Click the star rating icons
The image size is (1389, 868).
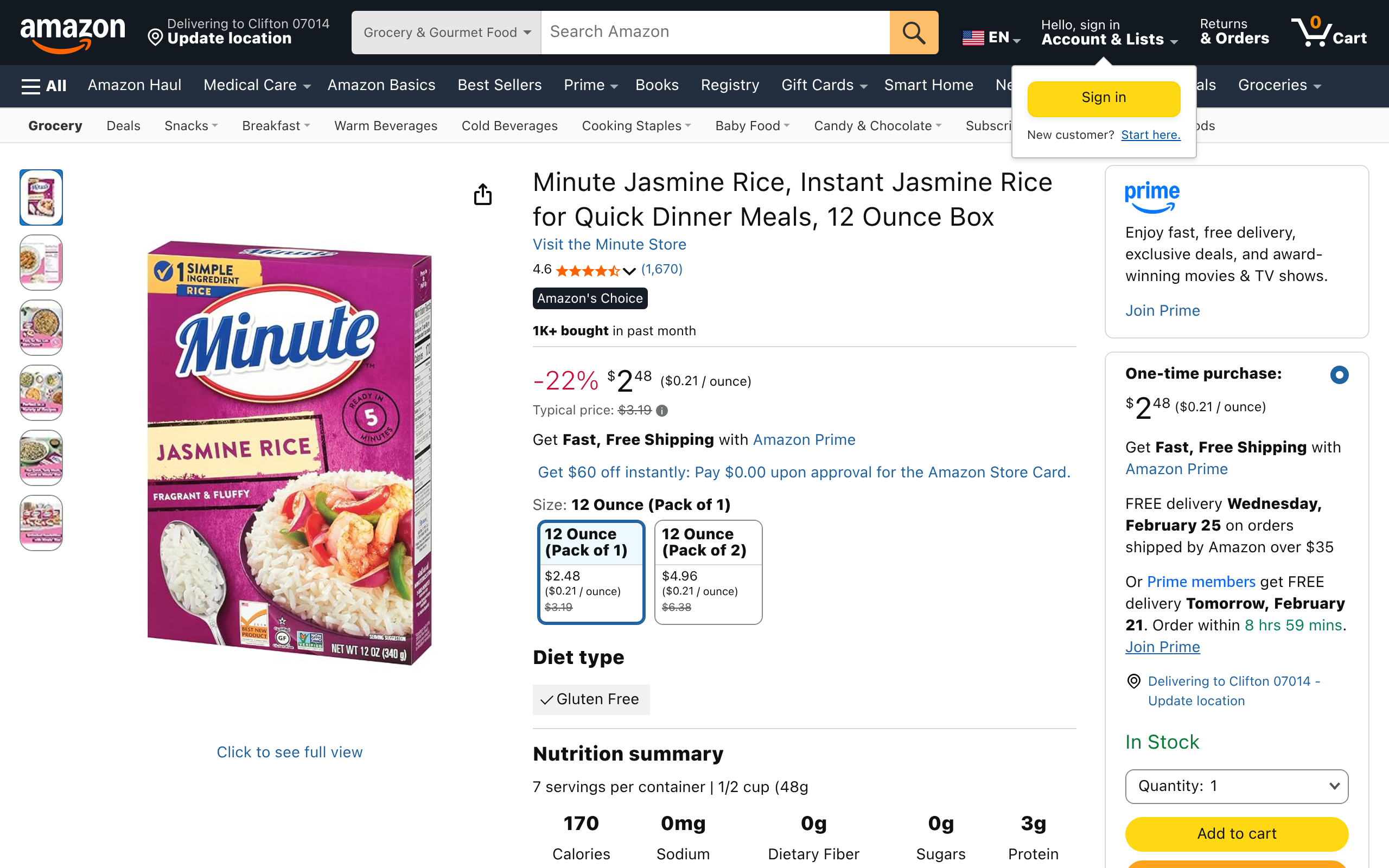588,270
